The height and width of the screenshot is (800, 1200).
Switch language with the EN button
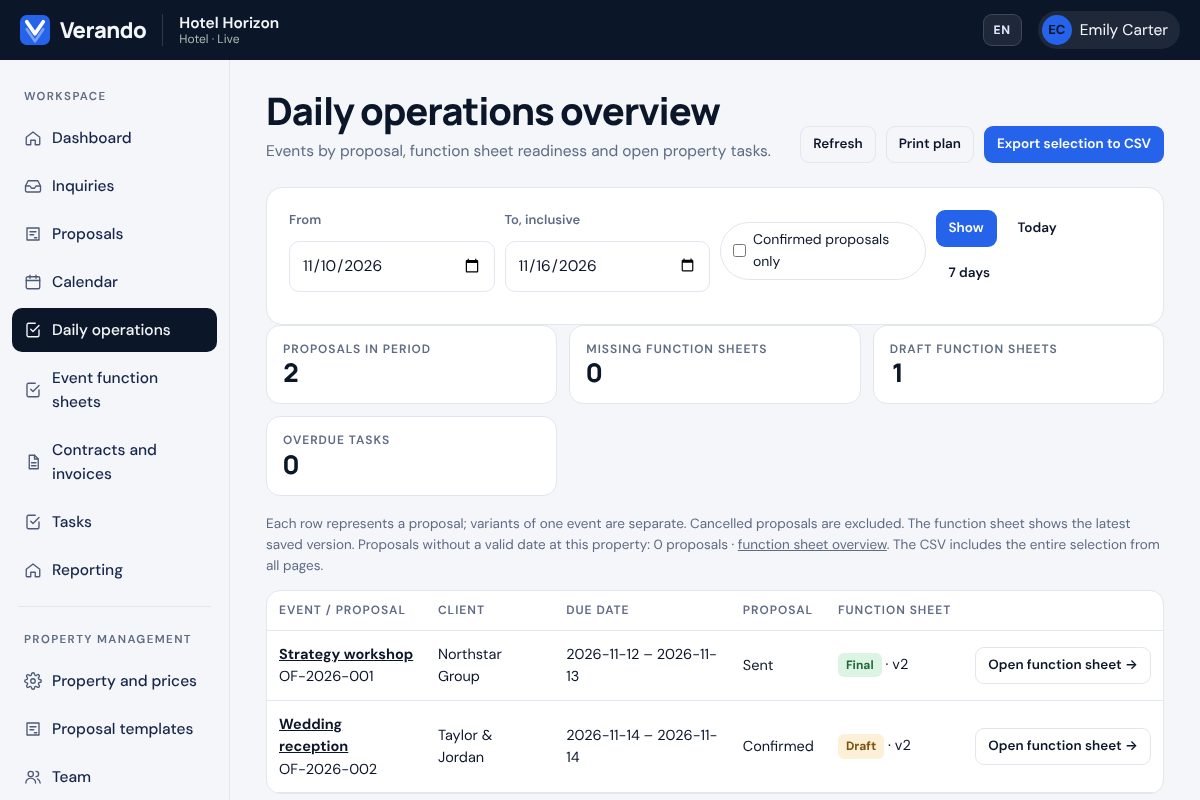tap(1002, 30)
